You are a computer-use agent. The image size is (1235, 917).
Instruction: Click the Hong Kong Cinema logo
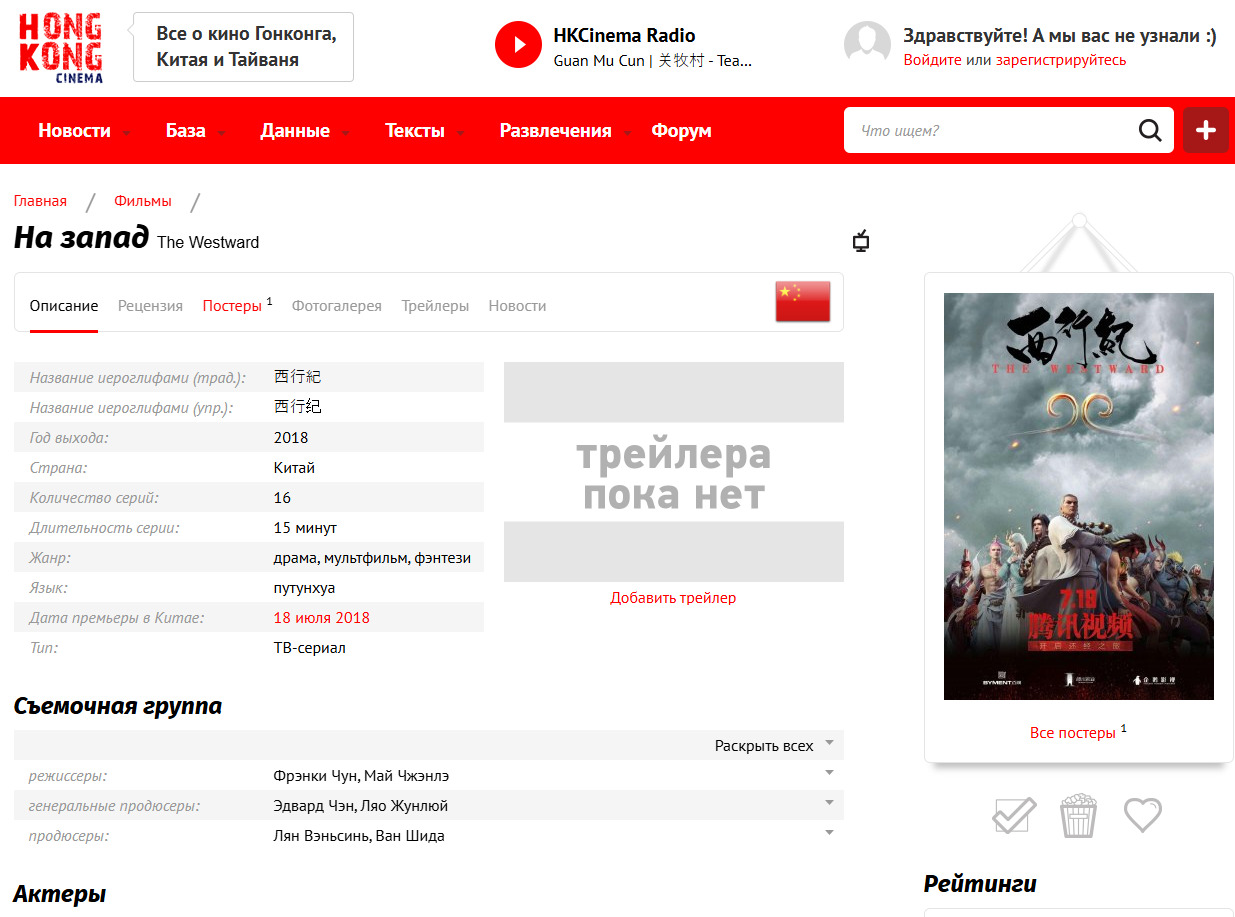click(60, 48)
